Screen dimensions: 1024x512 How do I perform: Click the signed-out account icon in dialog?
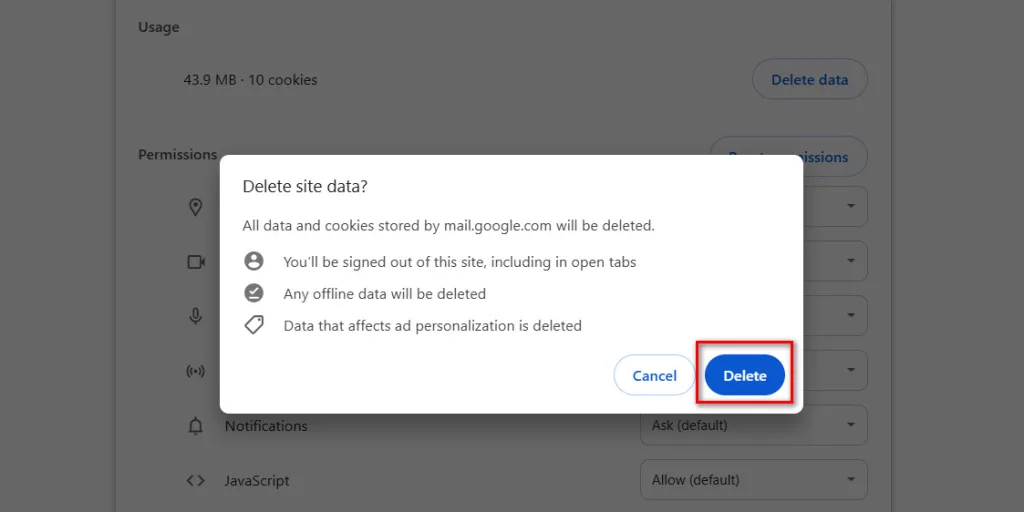[253, 262]
